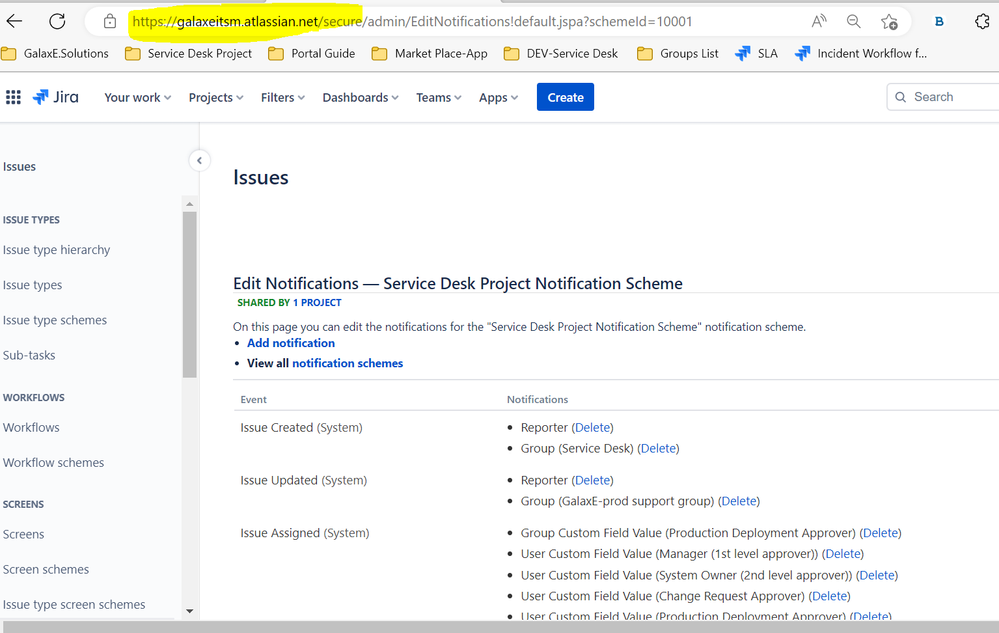Image resolution: width=999 pixels, height=633 pixels.
Task: Open Issue type screen schemes in sidebar
Action: (x=74, y=604)
